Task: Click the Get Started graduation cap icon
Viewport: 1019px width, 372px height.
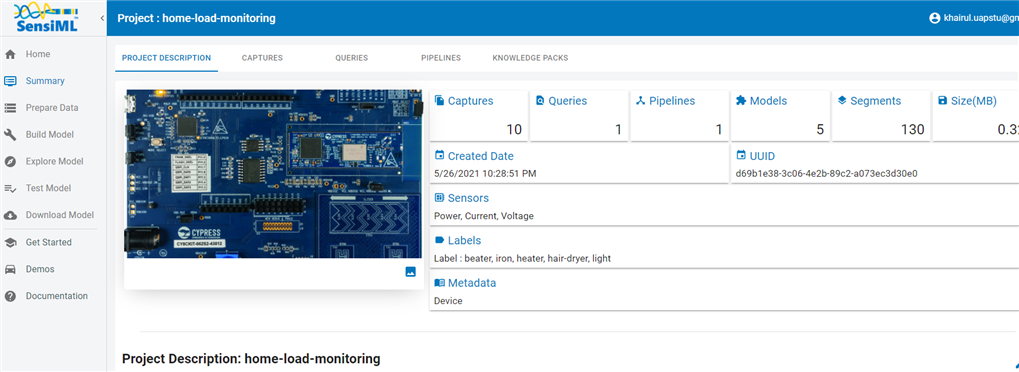Action: click(10, 243)
